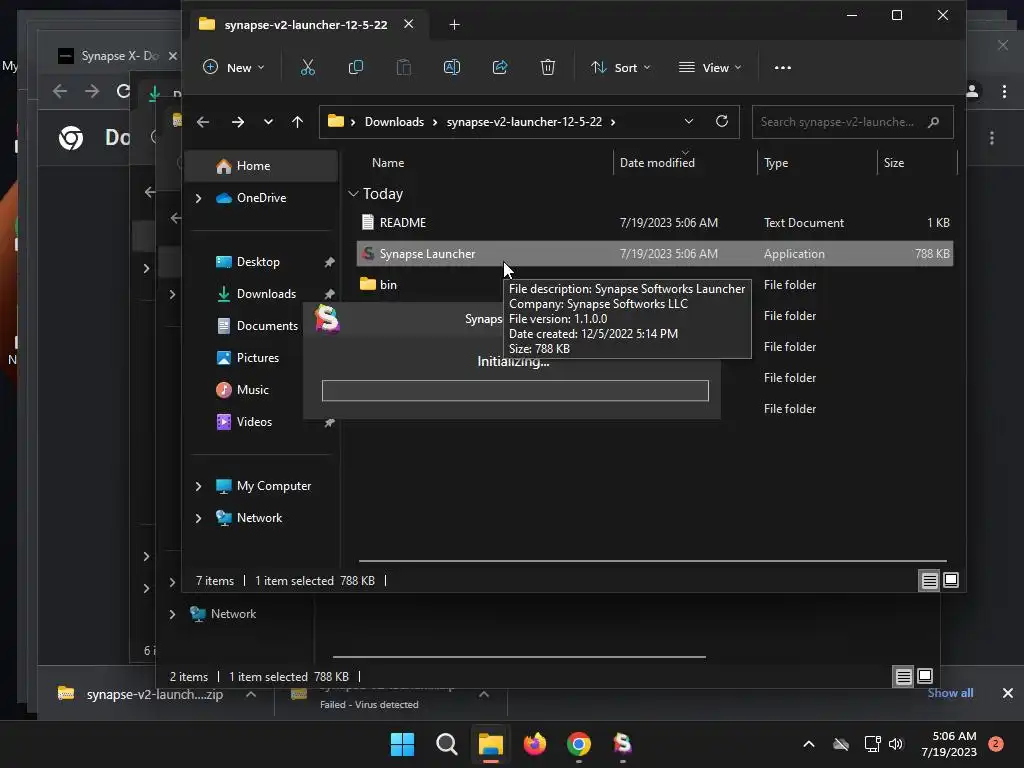The image size is (1024, 768).
Task: Open recent locations chevron
Action: coord(268,122)
